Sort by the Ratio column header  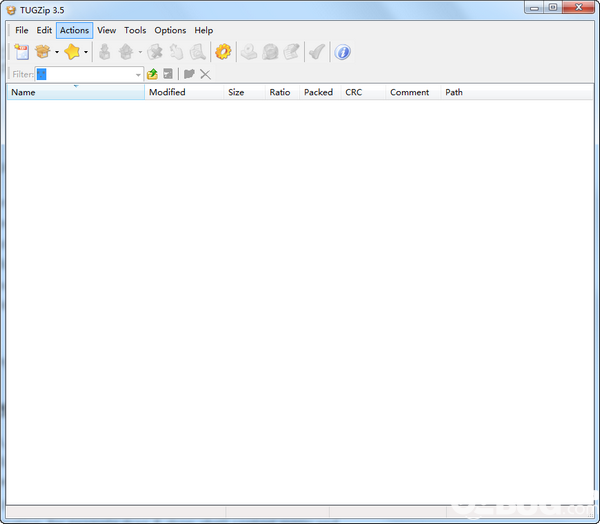(x=282, y=92)
